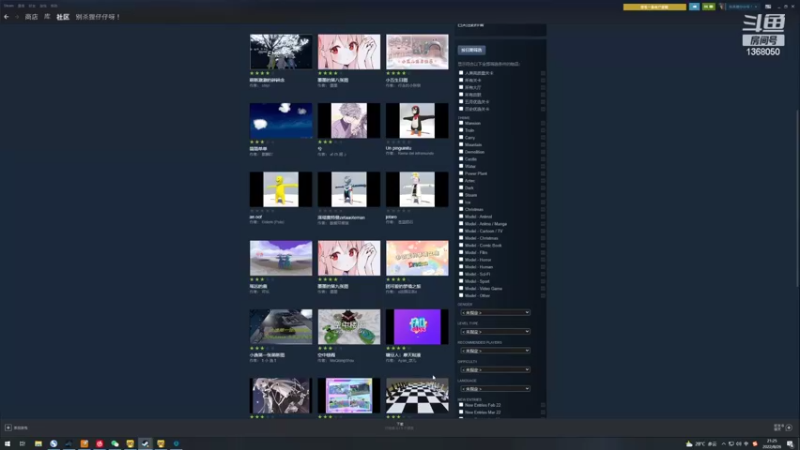Open the purple Fall Guys thumbnail

(x=417, y=327)
